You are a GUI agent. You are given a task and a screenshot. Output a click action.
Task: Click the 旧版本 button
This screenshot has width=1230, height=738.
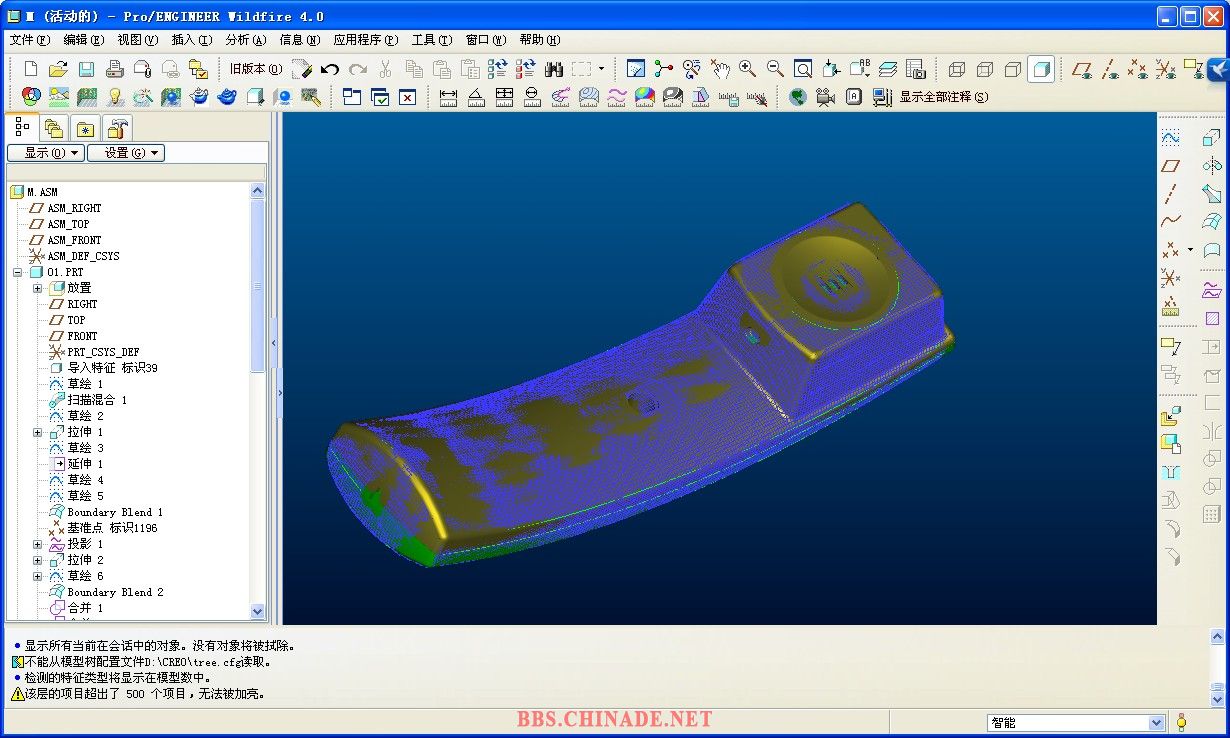pyautogui.click(x=255, y=69)
